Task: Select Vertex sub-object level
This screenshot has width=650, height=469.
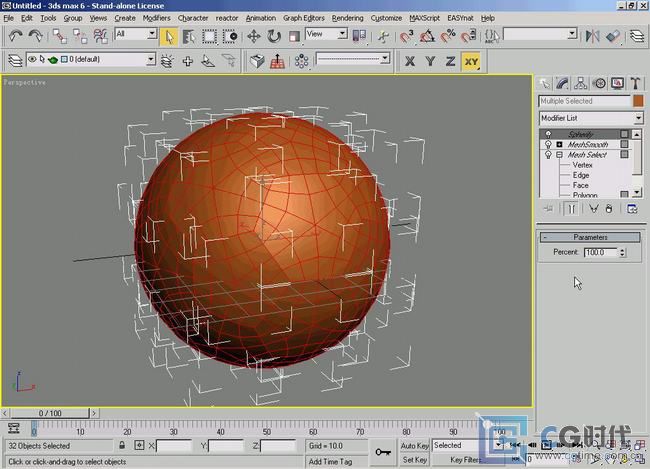Action: [582, 165]
